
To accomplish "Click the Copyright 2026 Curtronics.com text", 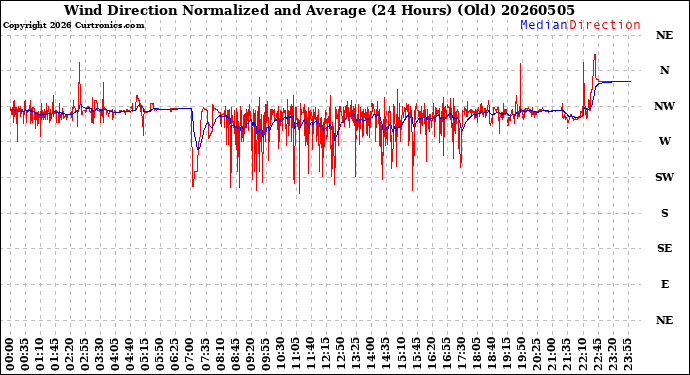I will 73,26.
